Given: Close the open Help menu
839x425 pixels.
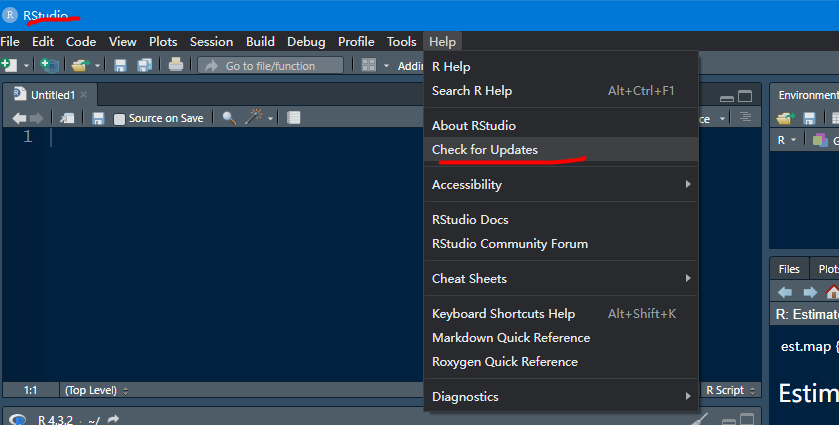Looking at the screenshot, I should pos(443,42).
